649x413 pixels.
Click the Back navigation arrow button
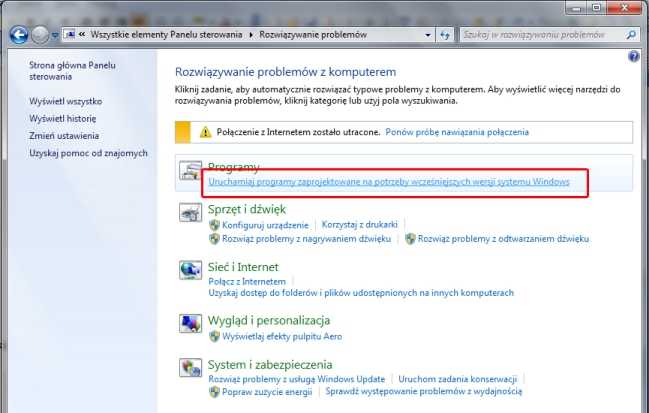(x=18, y=35)
